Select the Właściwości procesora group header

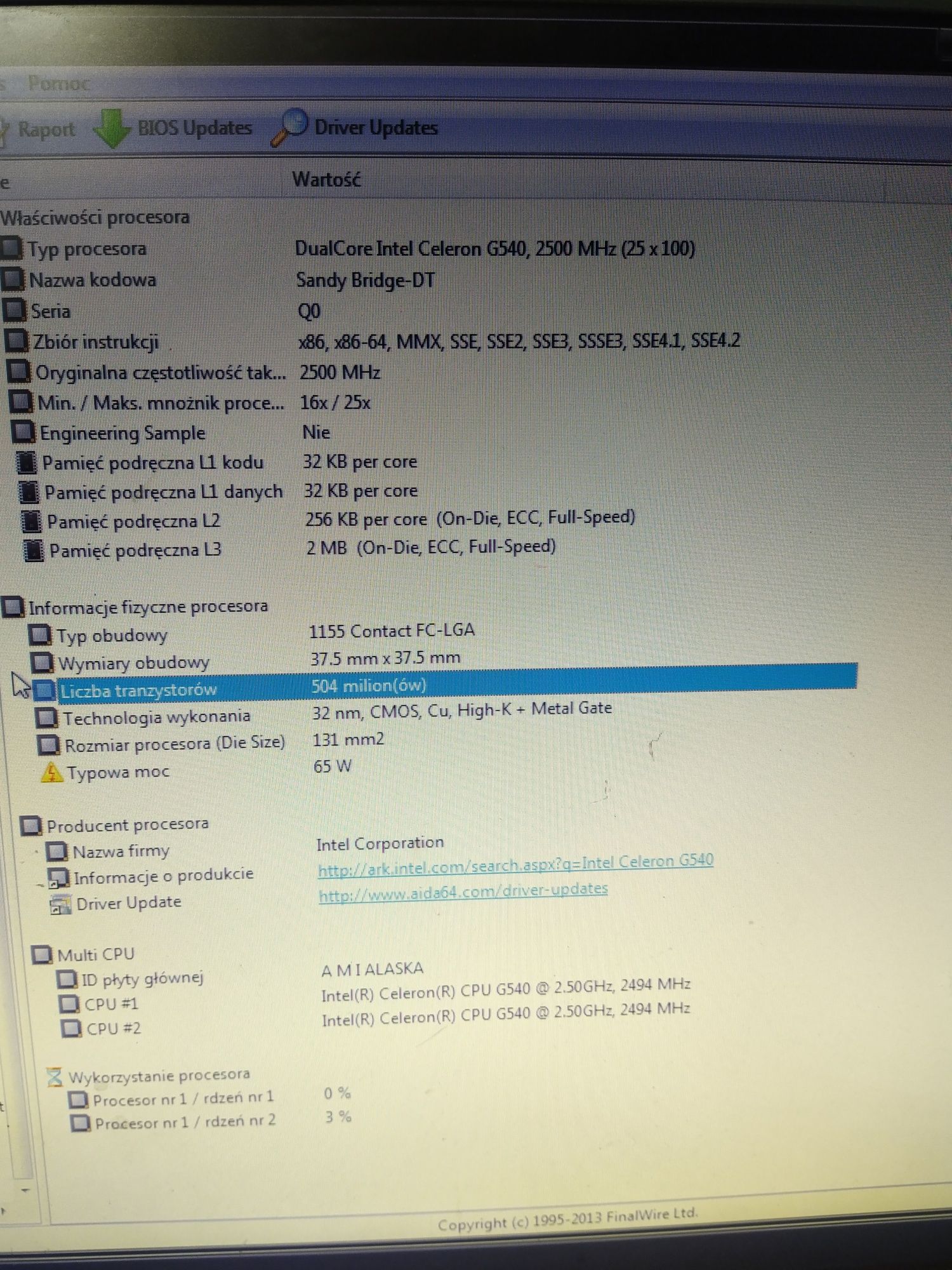point(95,217)
